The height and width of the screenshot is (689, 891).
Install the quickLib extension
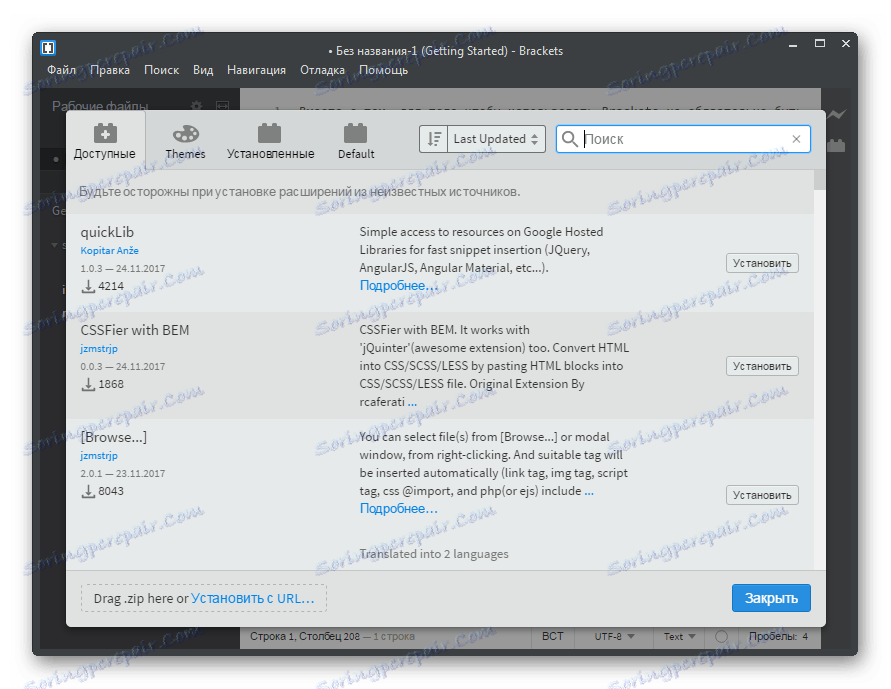761,262
